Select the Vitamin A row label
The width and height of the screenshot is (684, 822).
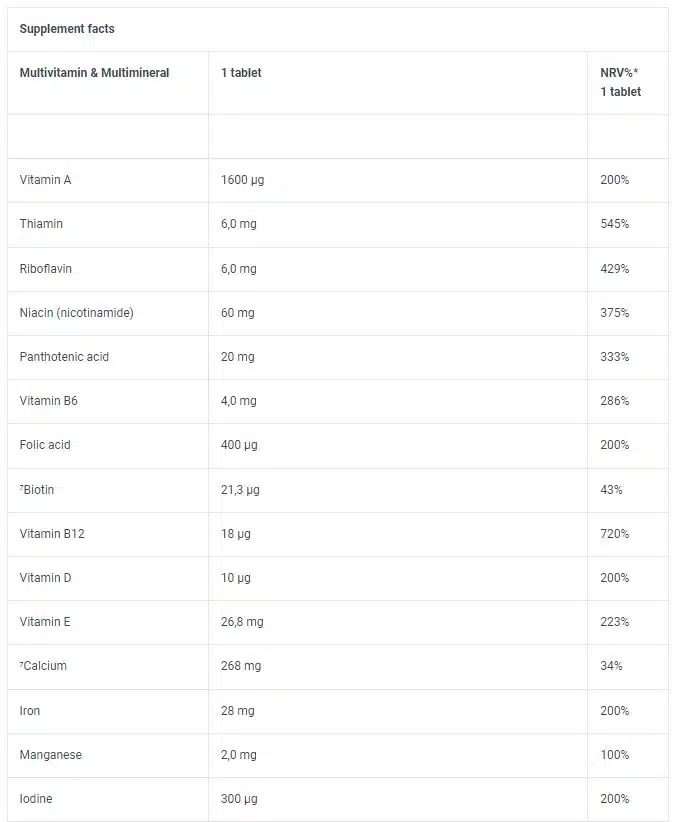(x=46, y=180)
